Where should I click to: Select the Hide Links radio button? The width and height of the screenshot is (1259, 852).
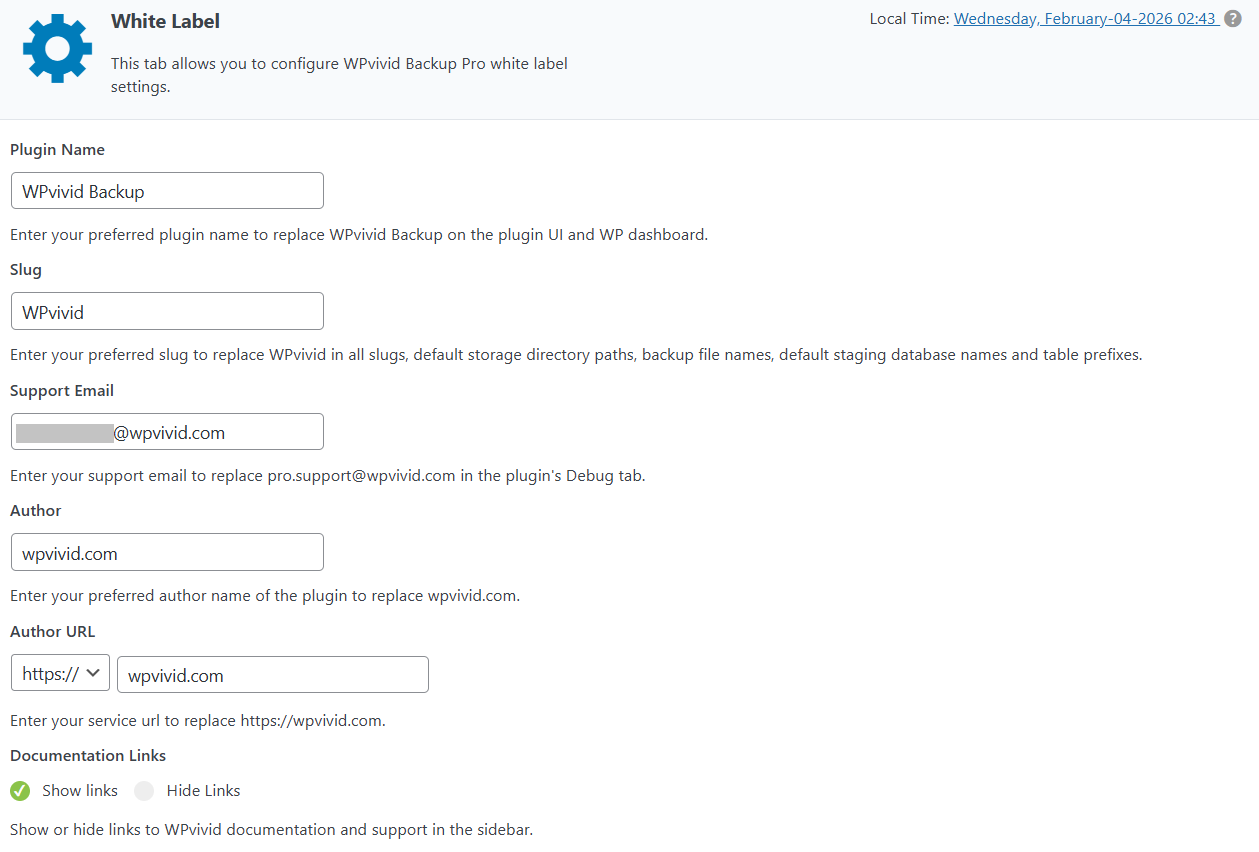click(x=145, y=791)
